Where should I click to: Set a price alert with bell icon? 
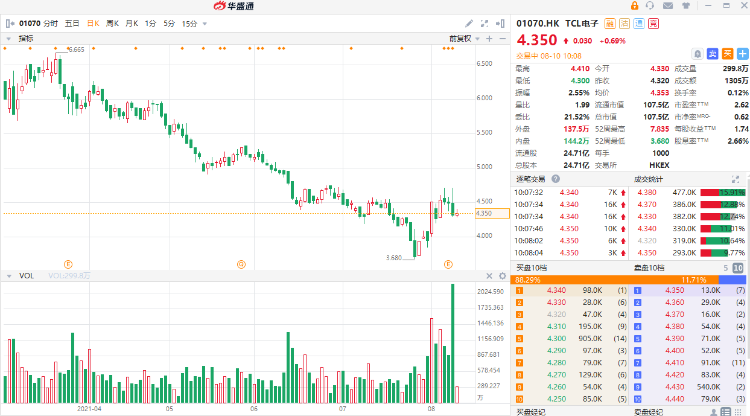[x=697, y=54]
